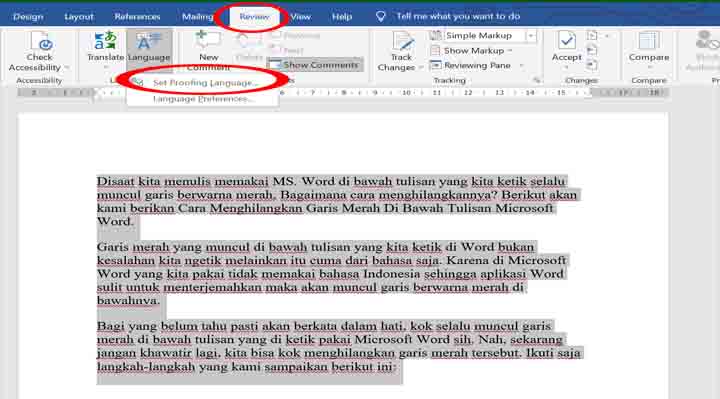Open the Design ribbon tab

click(x=28, y=17)
